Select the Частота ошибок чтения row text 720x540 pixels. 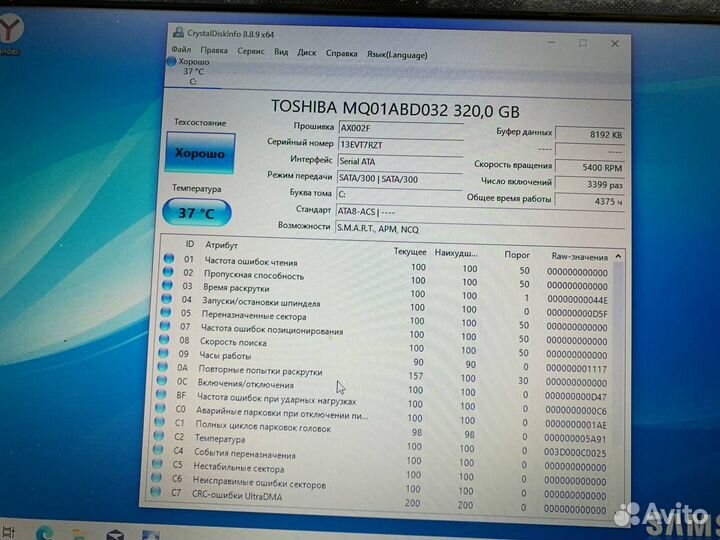click(251, 261)
